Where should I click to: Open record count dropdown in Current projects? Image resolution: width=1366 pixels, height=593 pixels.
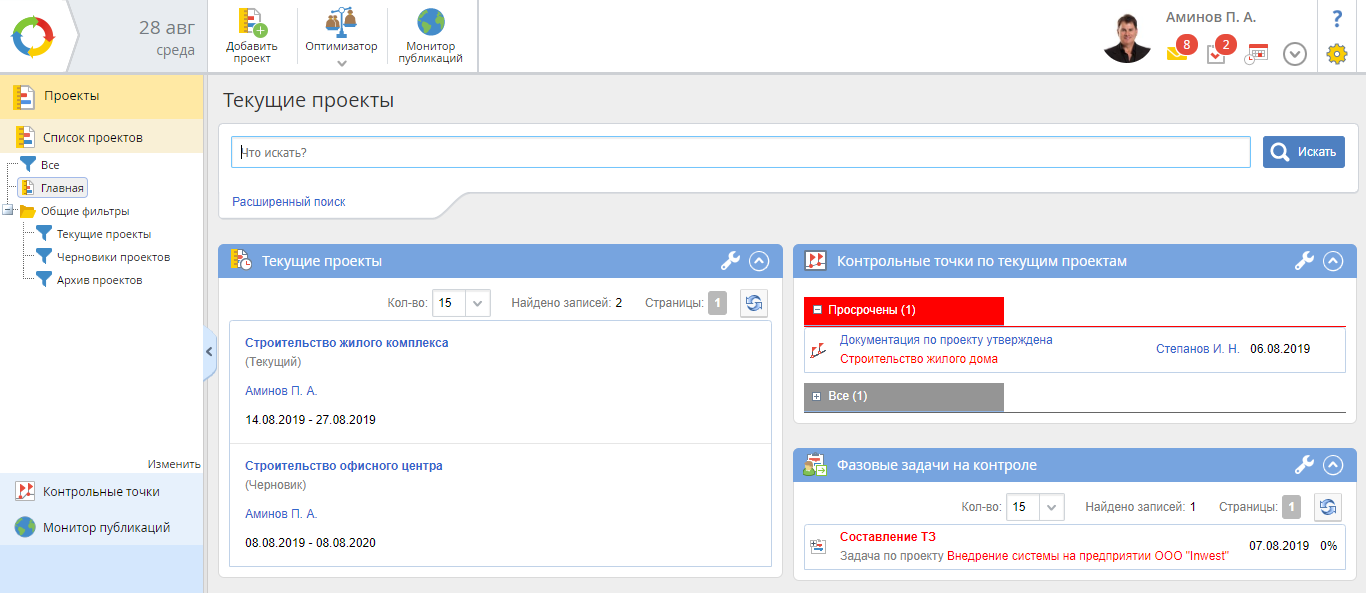tap(477, 303)
